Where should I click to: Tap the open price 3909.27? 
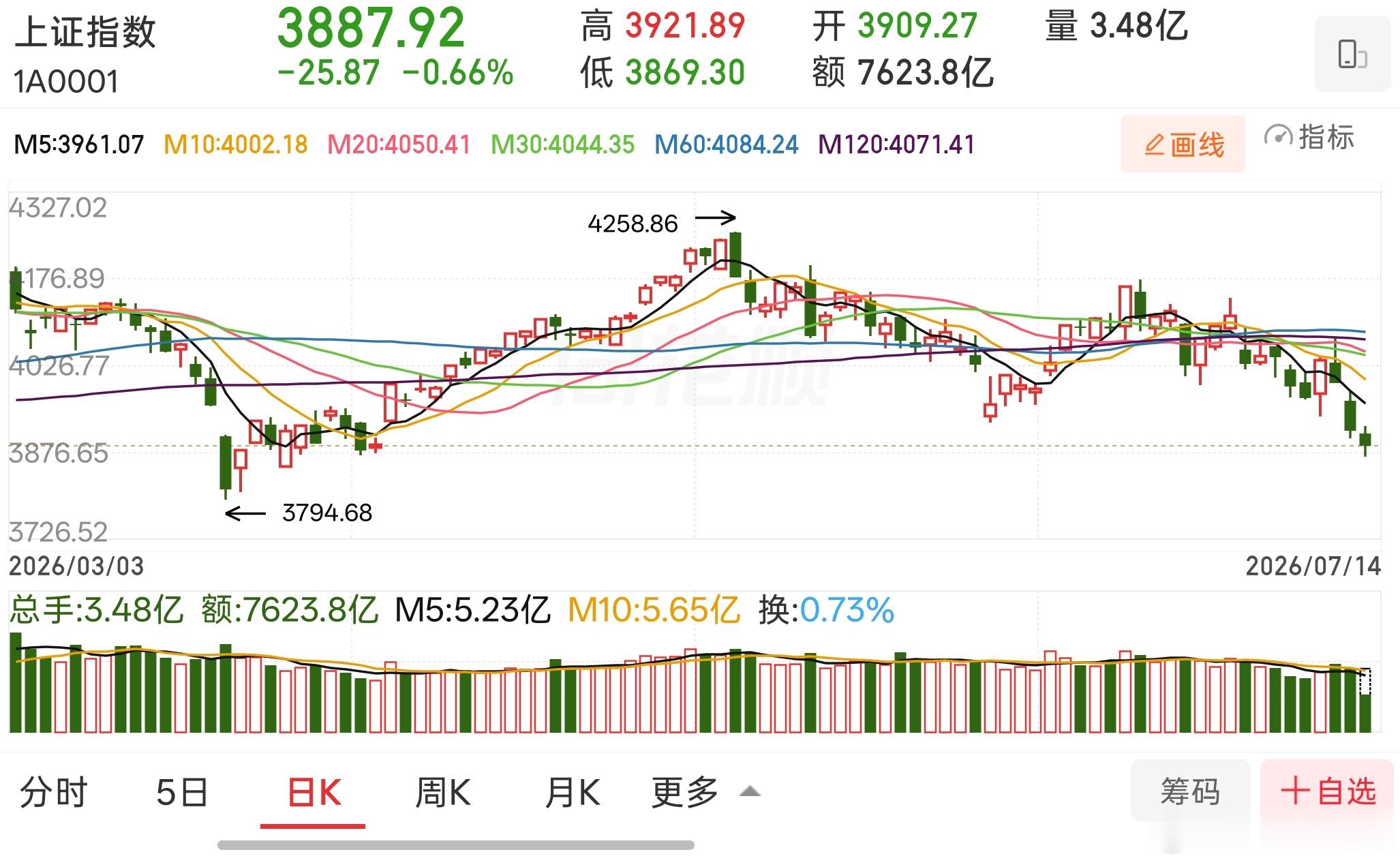coord(917,26)
